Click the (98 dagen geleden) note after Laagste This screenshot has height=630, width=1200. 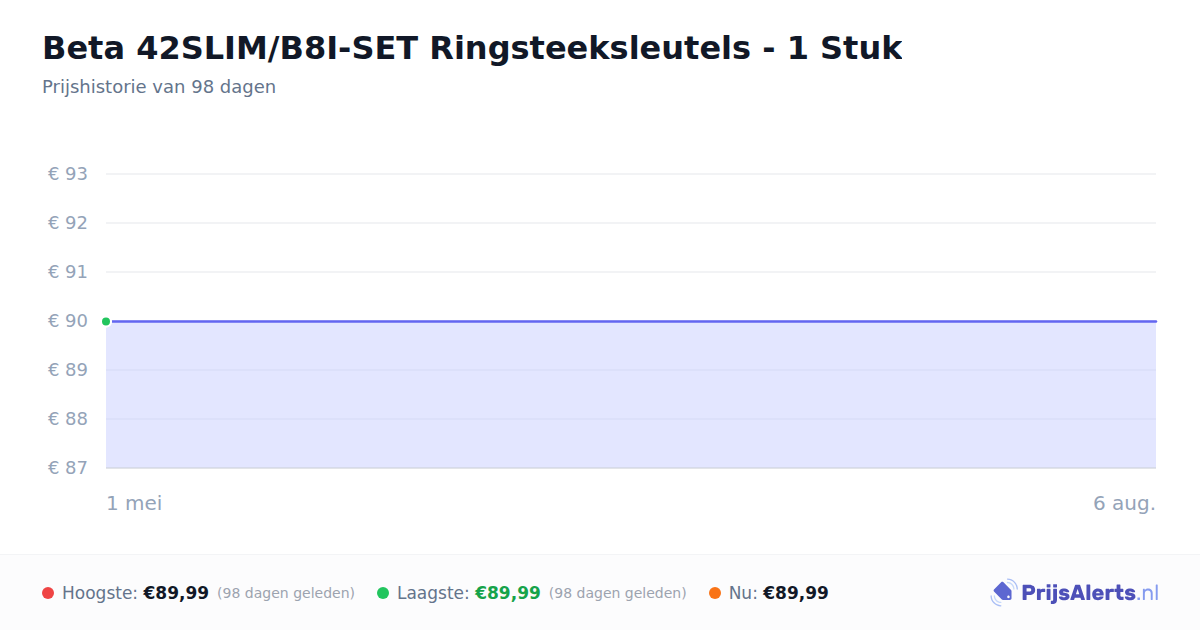click(618, 593)
